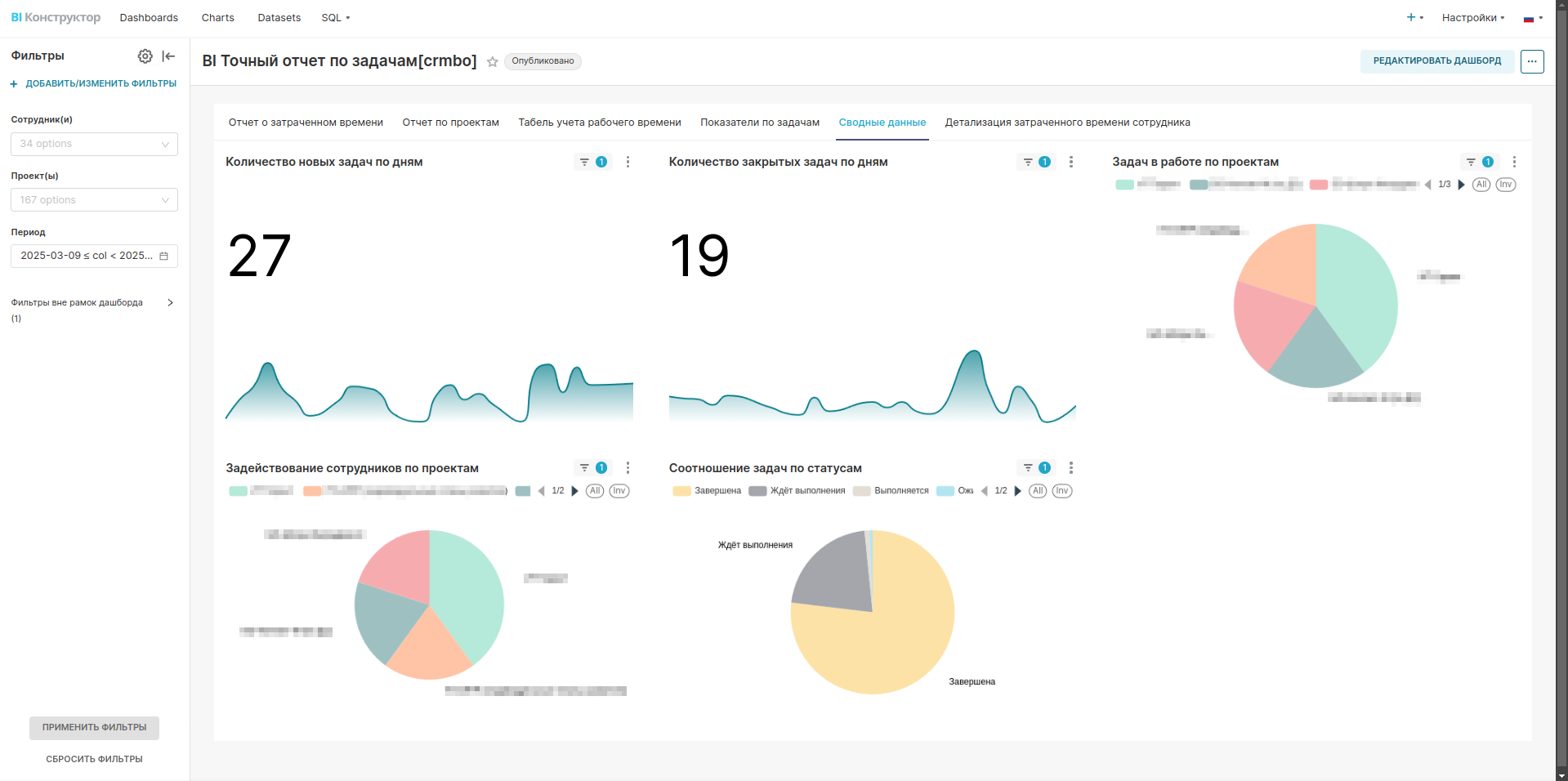Viewport: 1568px width, 781px height.
Task: Open the dashboard ellipsis actions menu
Action: pyautogui.click(x=1531, y=61)
